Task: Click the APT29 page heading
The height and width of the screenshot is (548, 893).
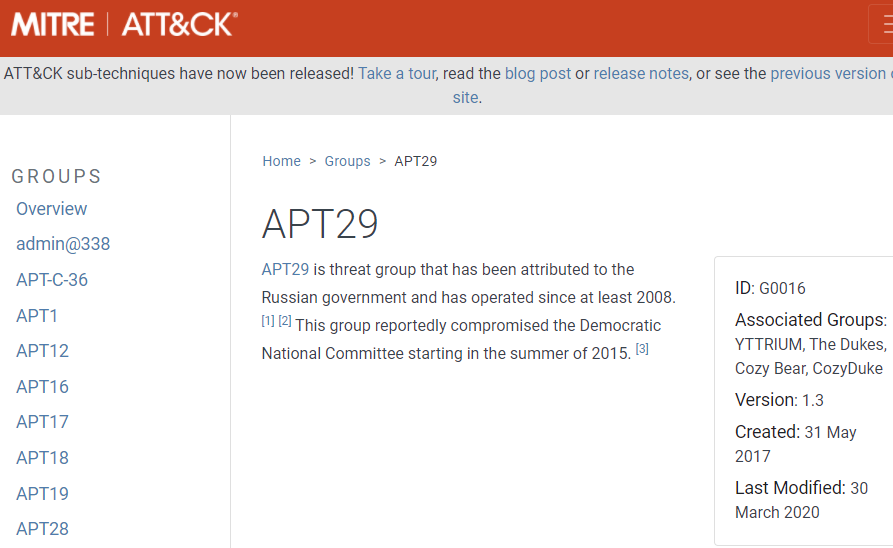Action: pos(320,224)
